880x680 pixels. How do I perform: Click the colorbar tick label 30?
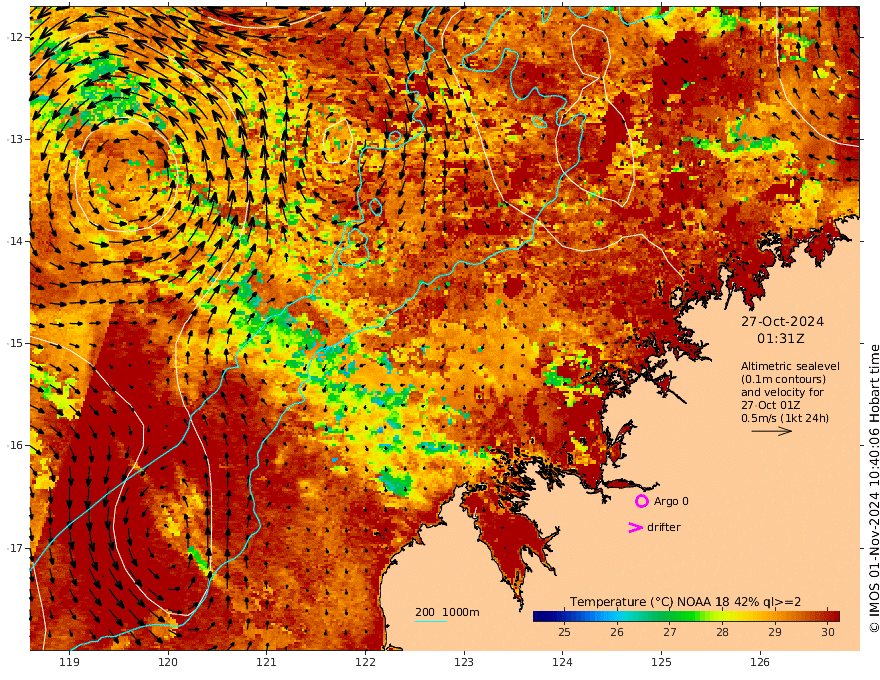click(x=828, y=632)
